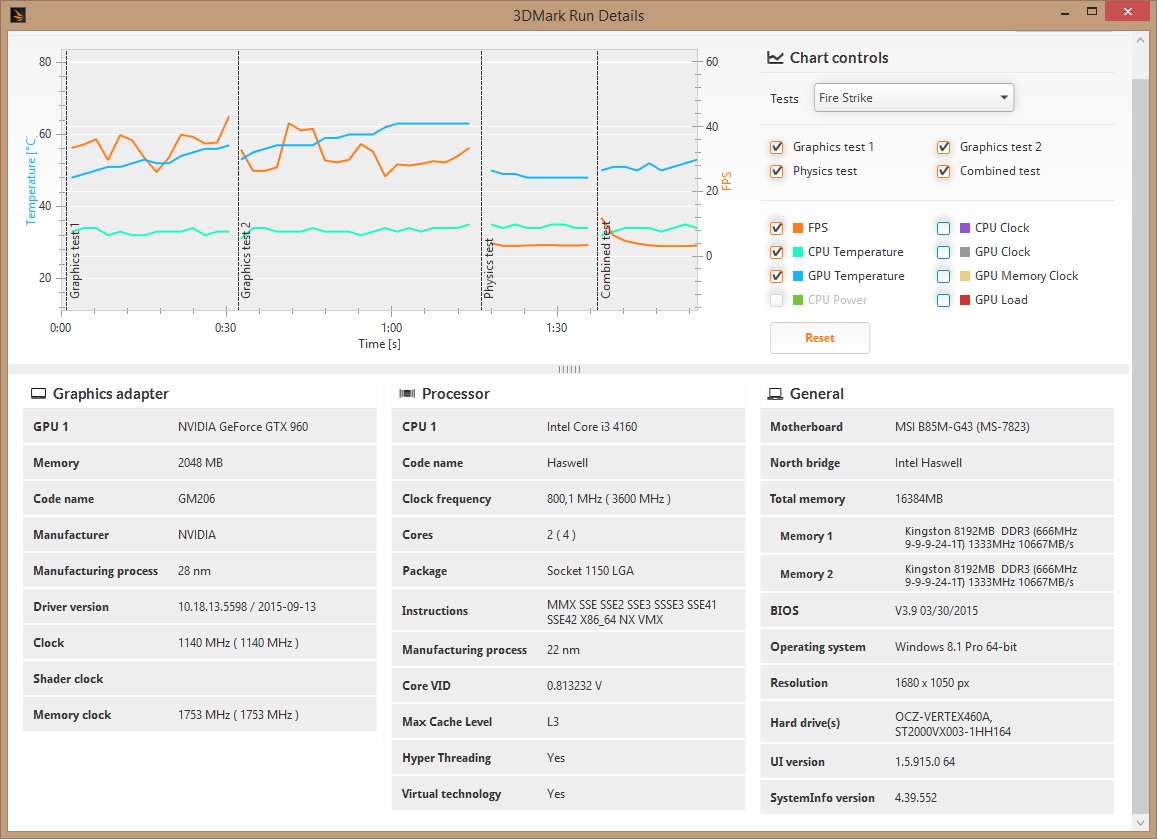Click the Memory 1 Kingston 8192MB value

coord(991,537)
